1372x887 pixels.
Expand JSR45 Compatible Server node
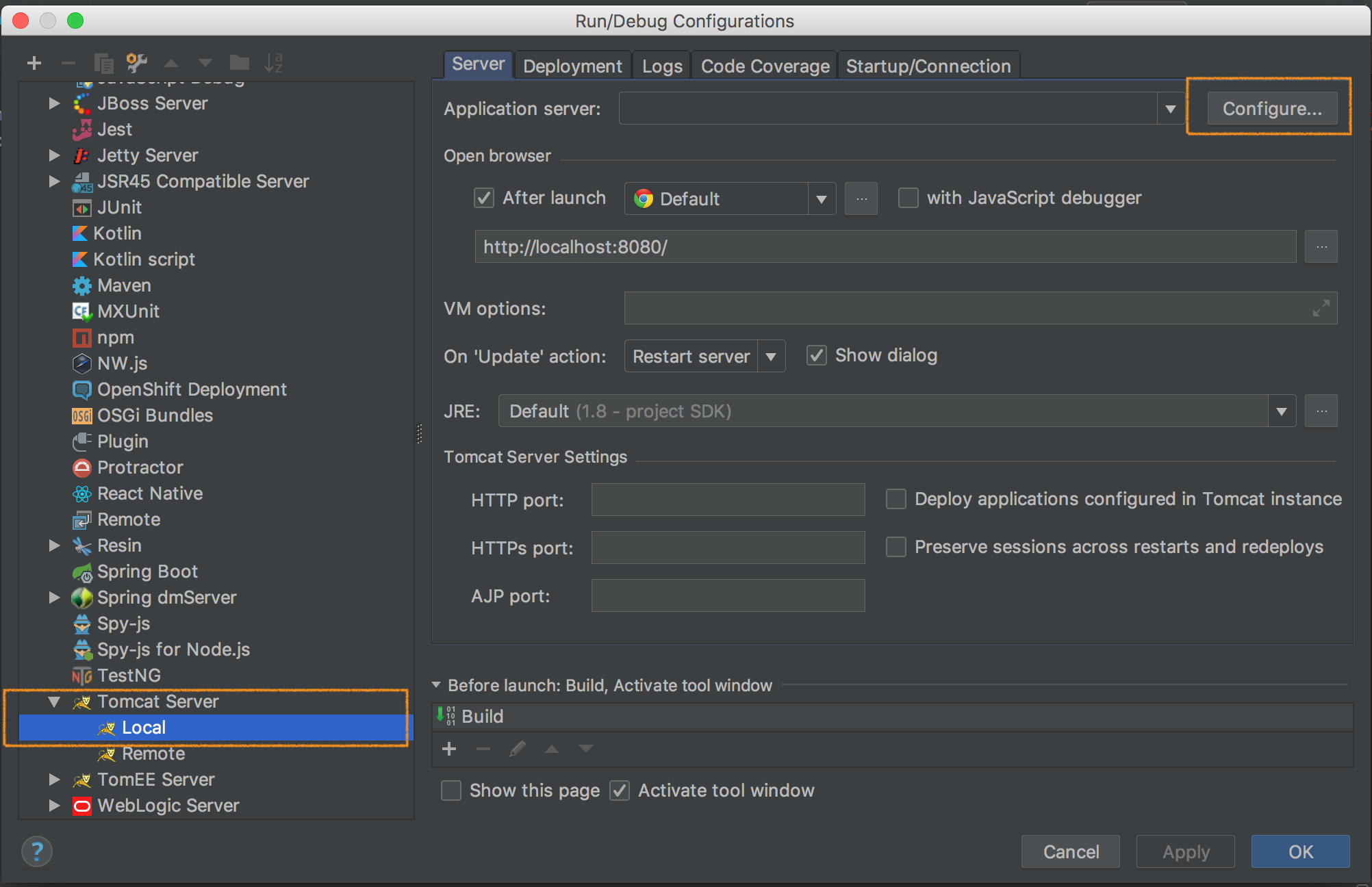(54, 181)
